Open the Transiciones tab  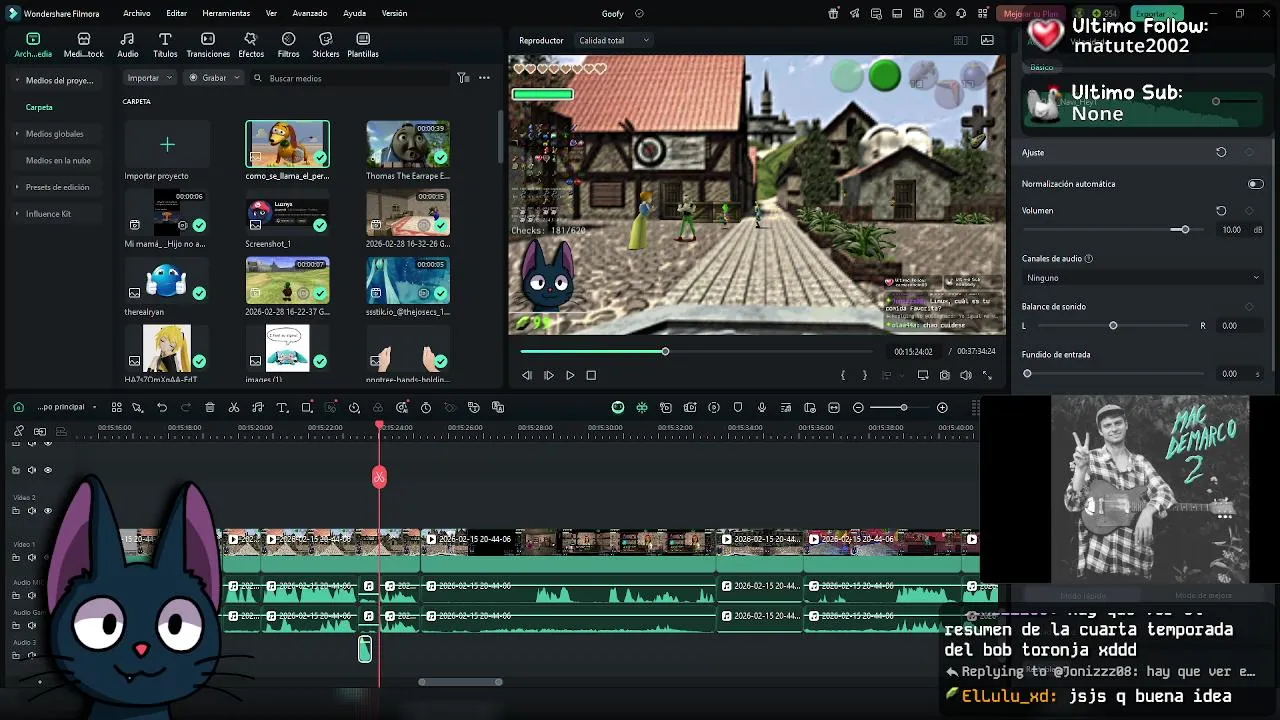pos(208,45)
